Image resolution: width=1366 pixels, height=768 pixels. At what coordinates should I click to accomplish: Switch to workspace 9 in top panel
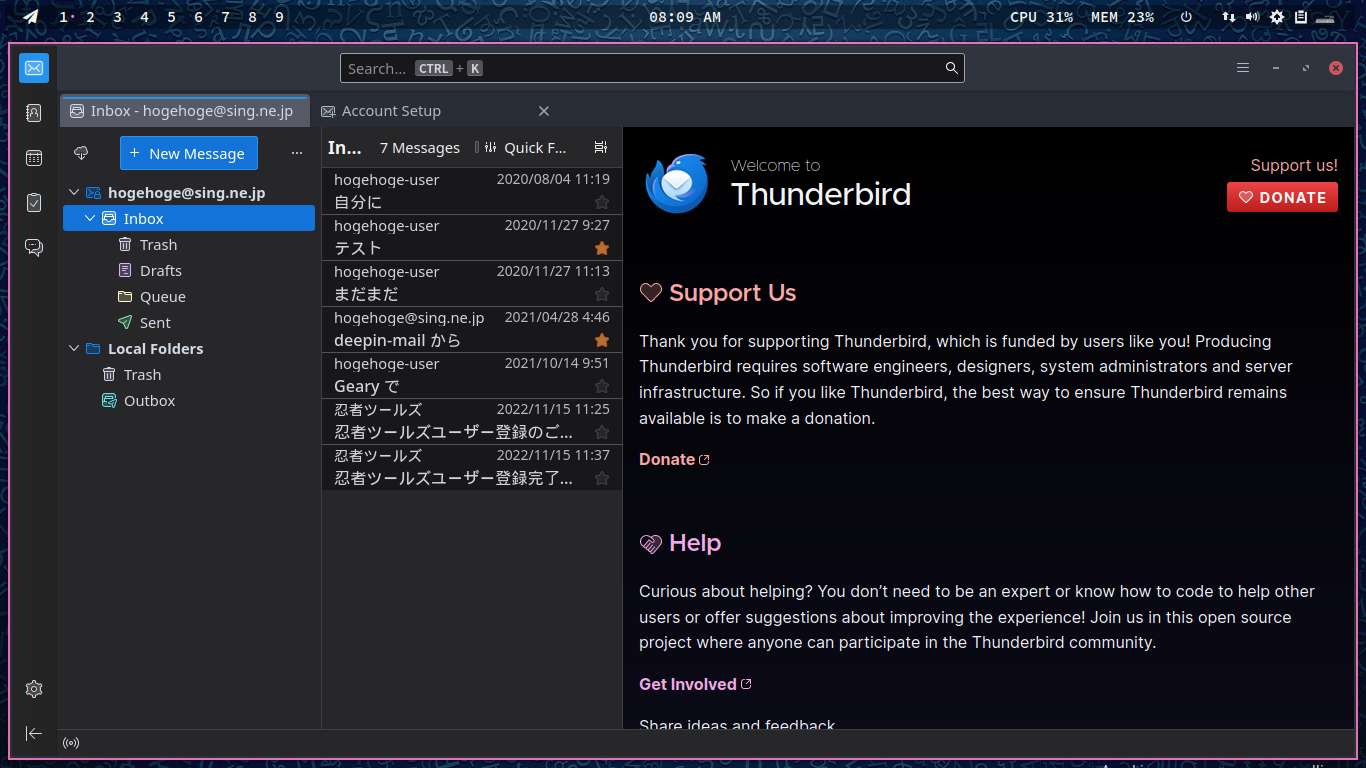(279, 17)
